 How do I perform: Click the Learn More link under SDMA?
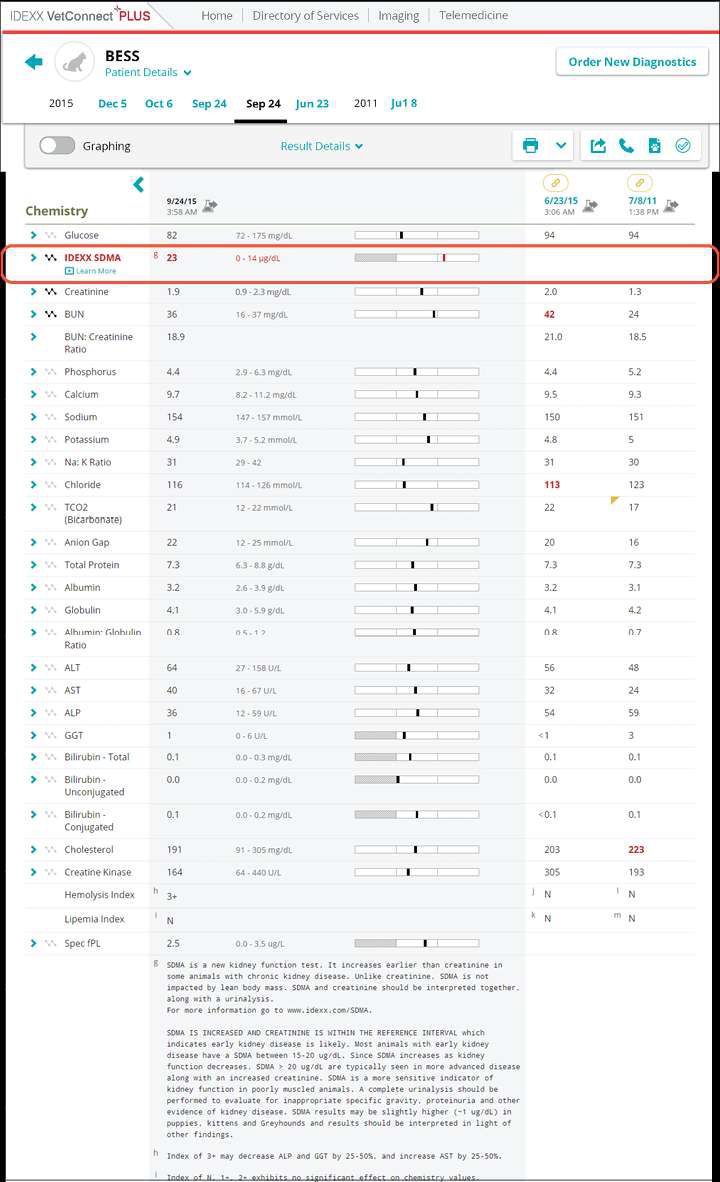click(x=90, y=271)
